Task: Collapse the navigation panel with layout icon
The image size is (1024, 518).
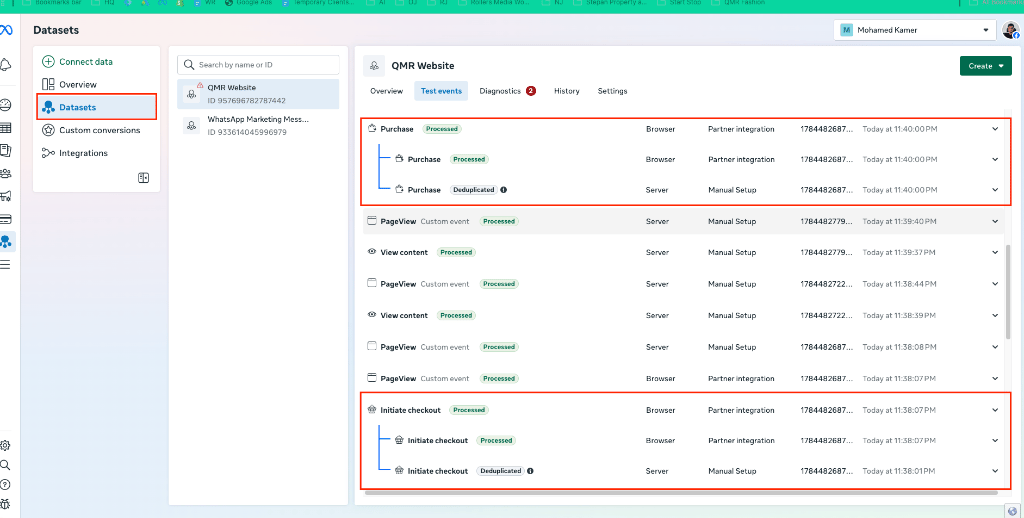Action: [144, 178]
